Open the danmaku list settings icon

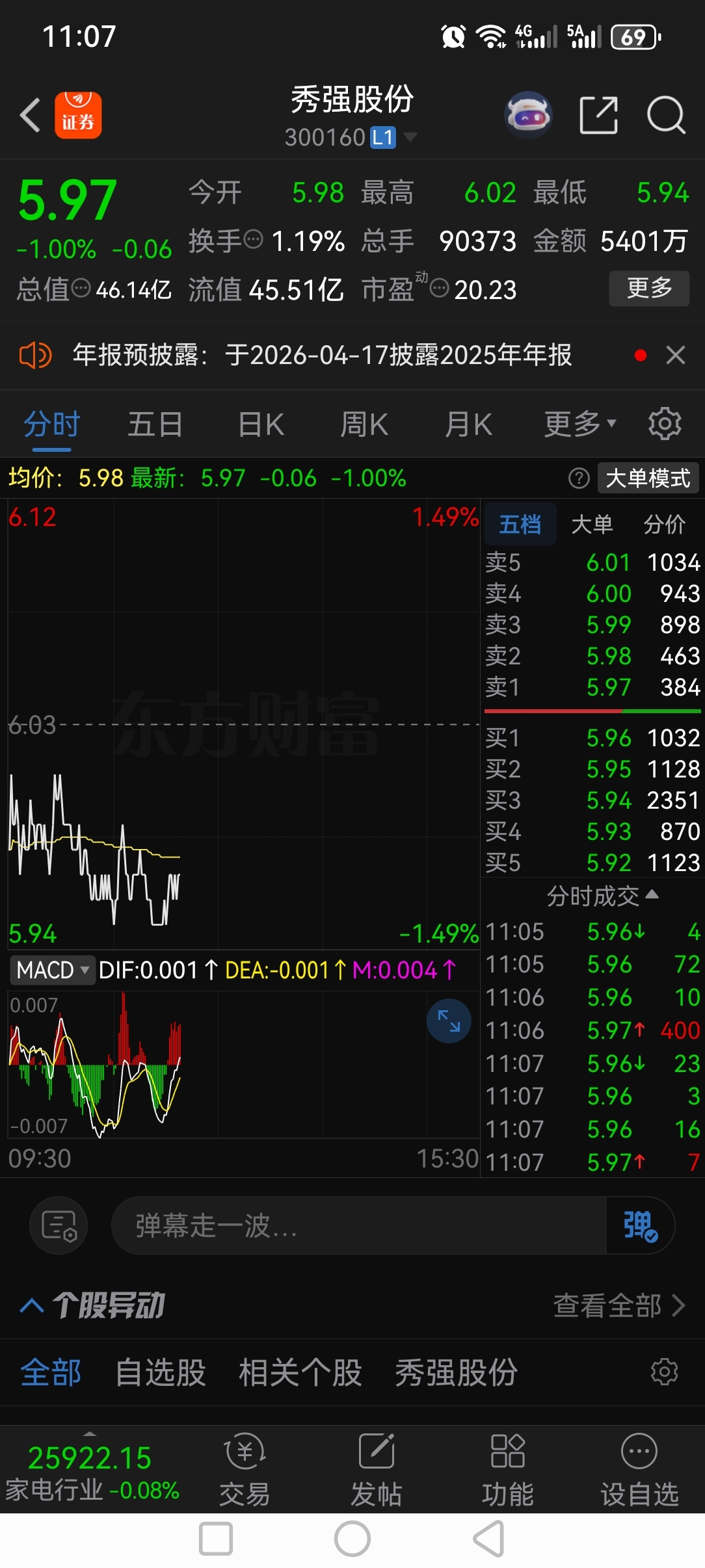59,1225
